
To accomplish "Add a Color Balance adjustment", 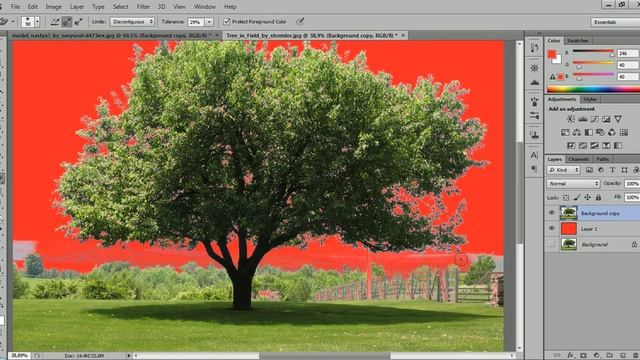I will tap(577, 132).
